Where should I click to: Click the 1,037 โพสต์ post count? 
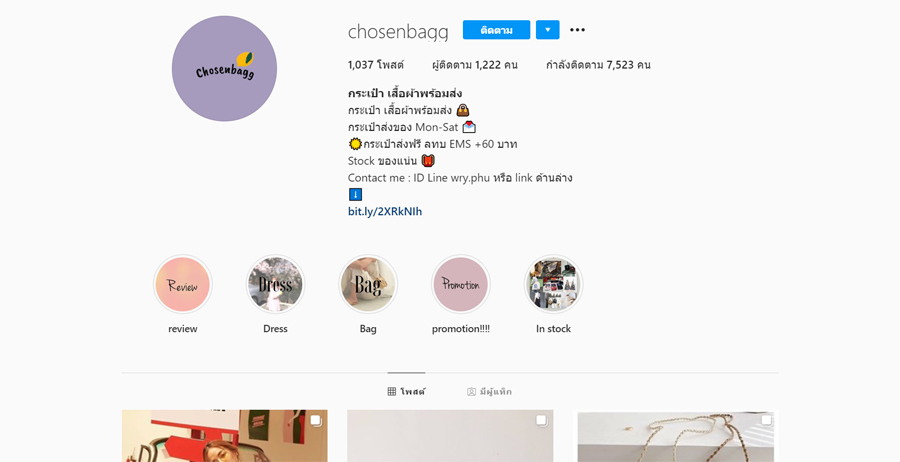click(x=375, y=65)
